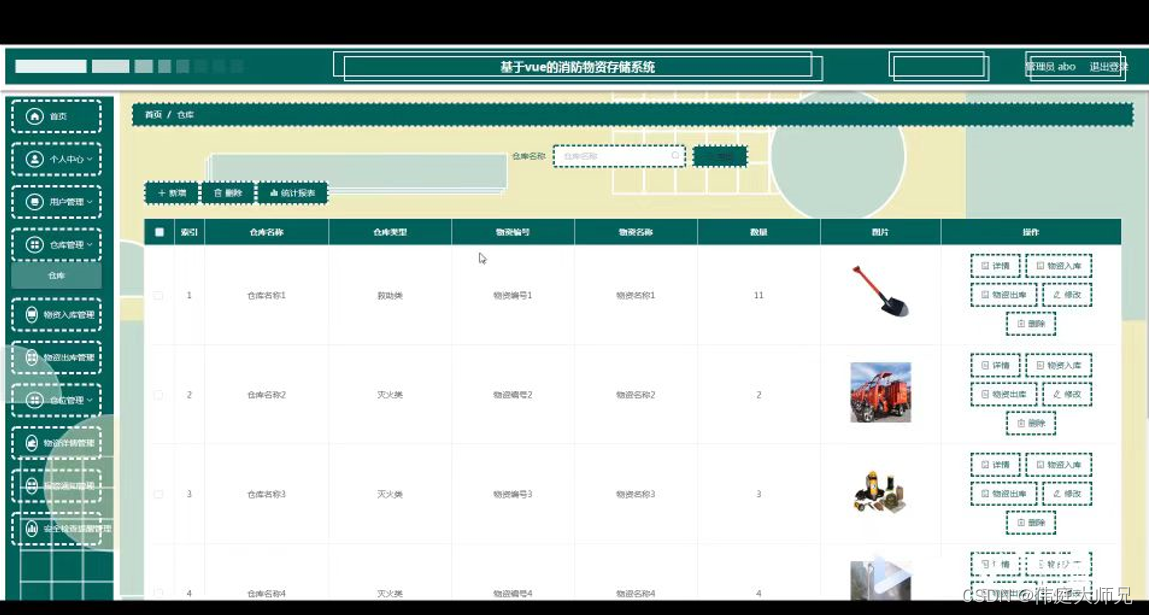Click the cell 仓库名称1
The image size is (1149, 615).
pyautogui.click(x=266, y=295)
